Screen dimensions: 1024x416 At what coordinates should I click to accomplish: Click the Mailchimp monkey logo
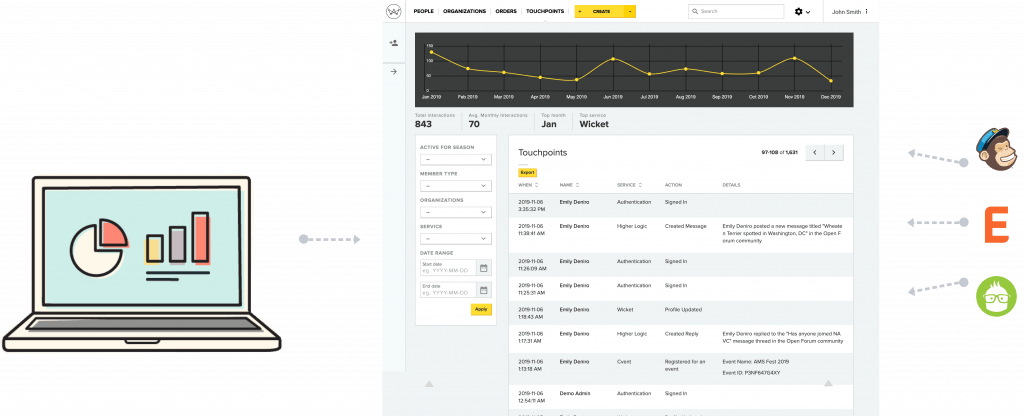(996, 150)
